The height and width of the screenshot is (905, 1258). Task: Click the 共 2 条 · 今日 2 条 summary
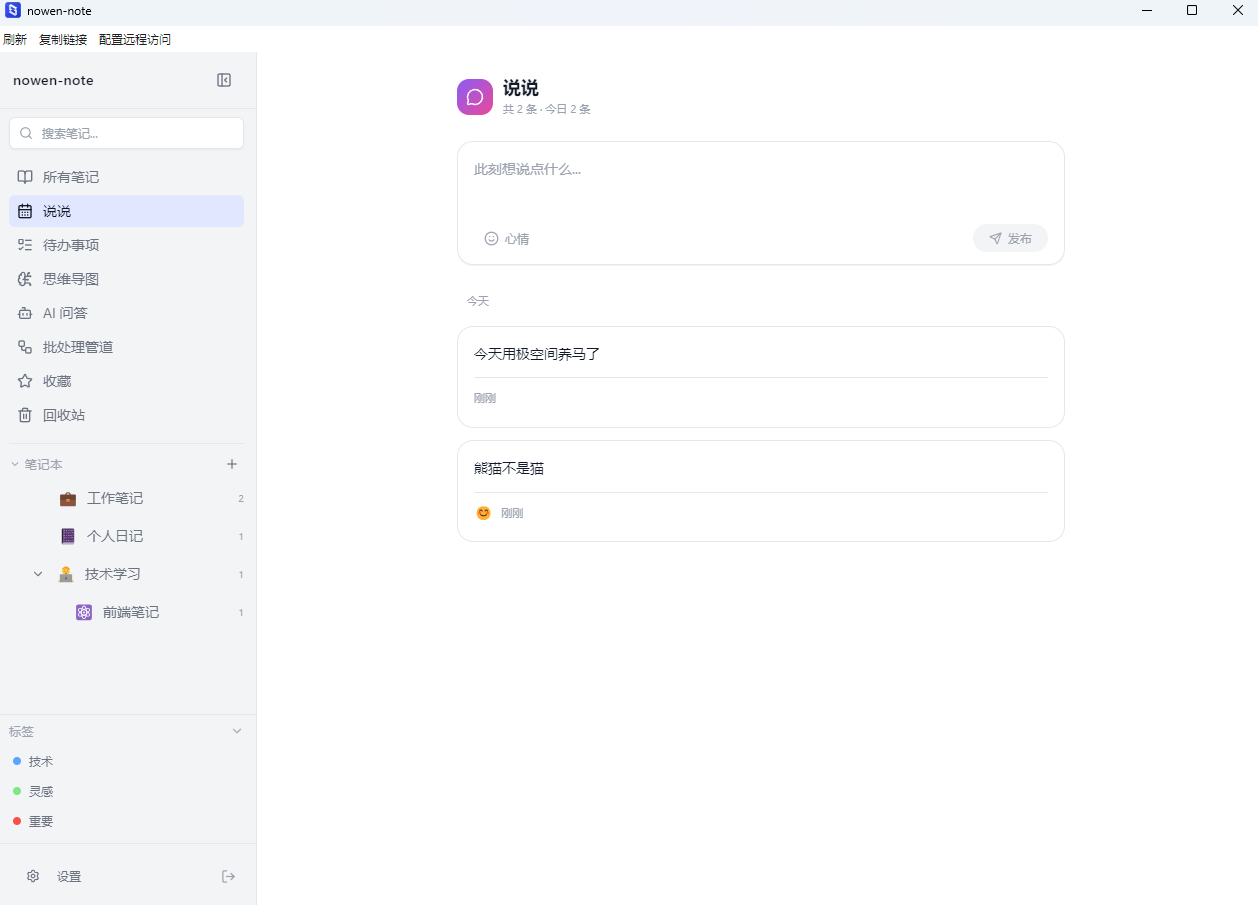tap(546, 109)
